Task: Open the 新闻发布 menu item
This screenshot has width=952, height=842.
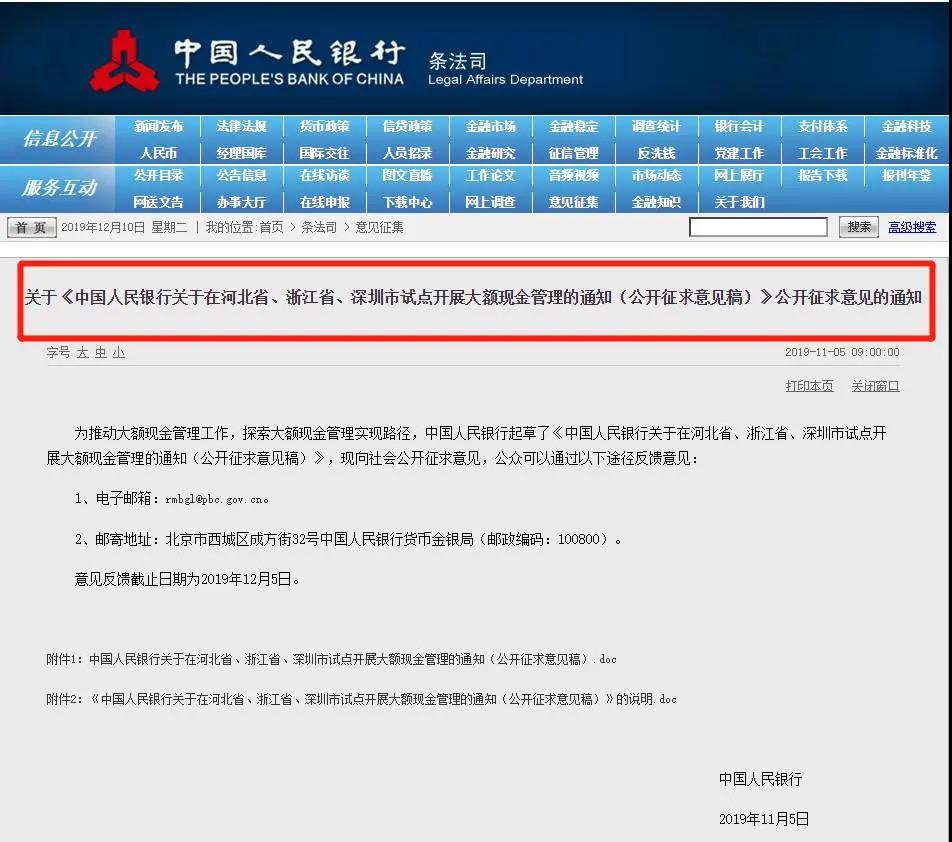Action: coord(158,126)
